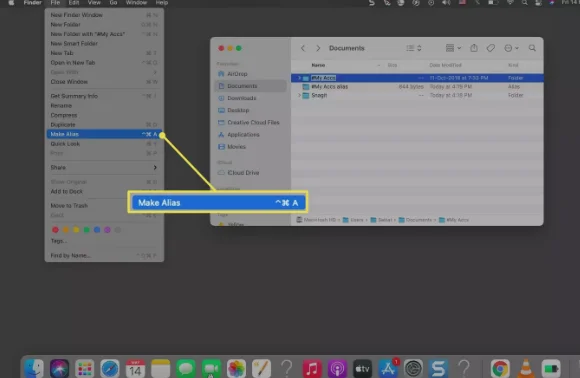
Task: Click Macintosh HD in the path bar
Action: 316,220
